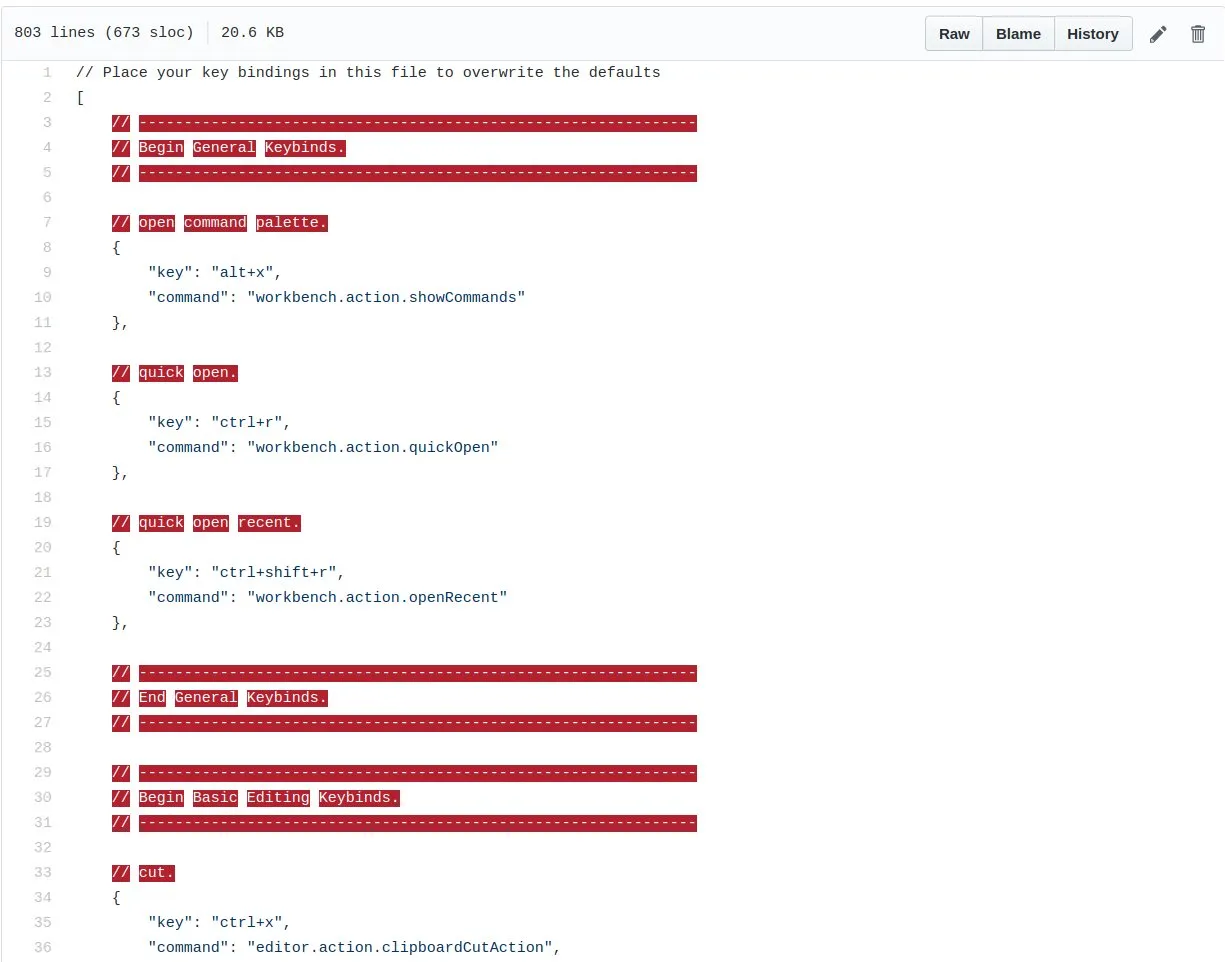This screenshot has width=1225, height=962.
Task: View the file History
Action: (x=1093, y=34)
